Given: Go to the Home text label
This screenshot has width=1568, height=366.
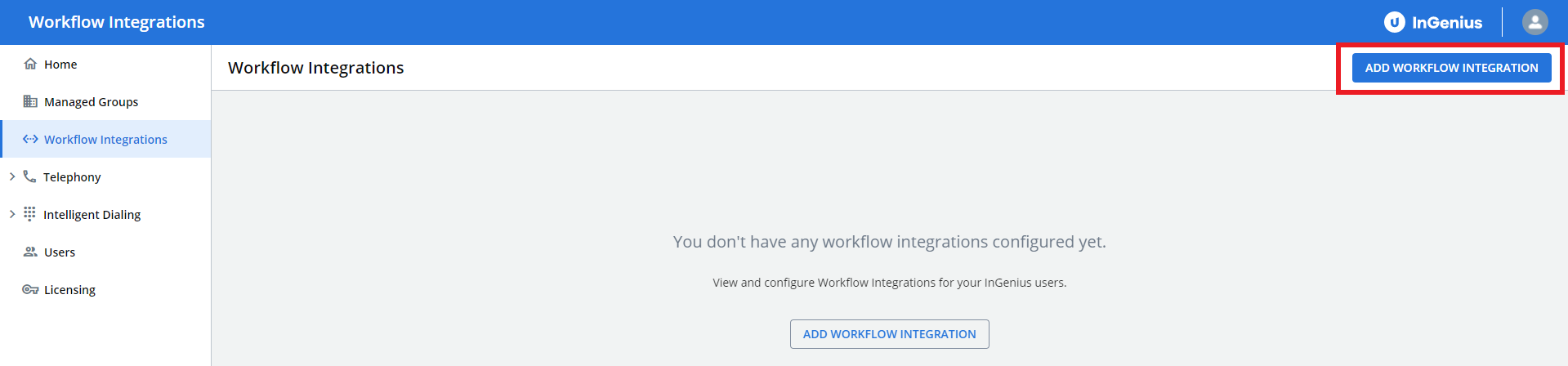Looking at the screenshot, I should 60,65.
